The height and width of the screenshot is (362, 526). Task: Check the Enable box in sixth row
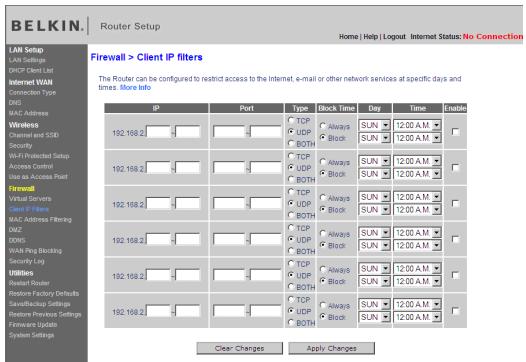(455, 311)
